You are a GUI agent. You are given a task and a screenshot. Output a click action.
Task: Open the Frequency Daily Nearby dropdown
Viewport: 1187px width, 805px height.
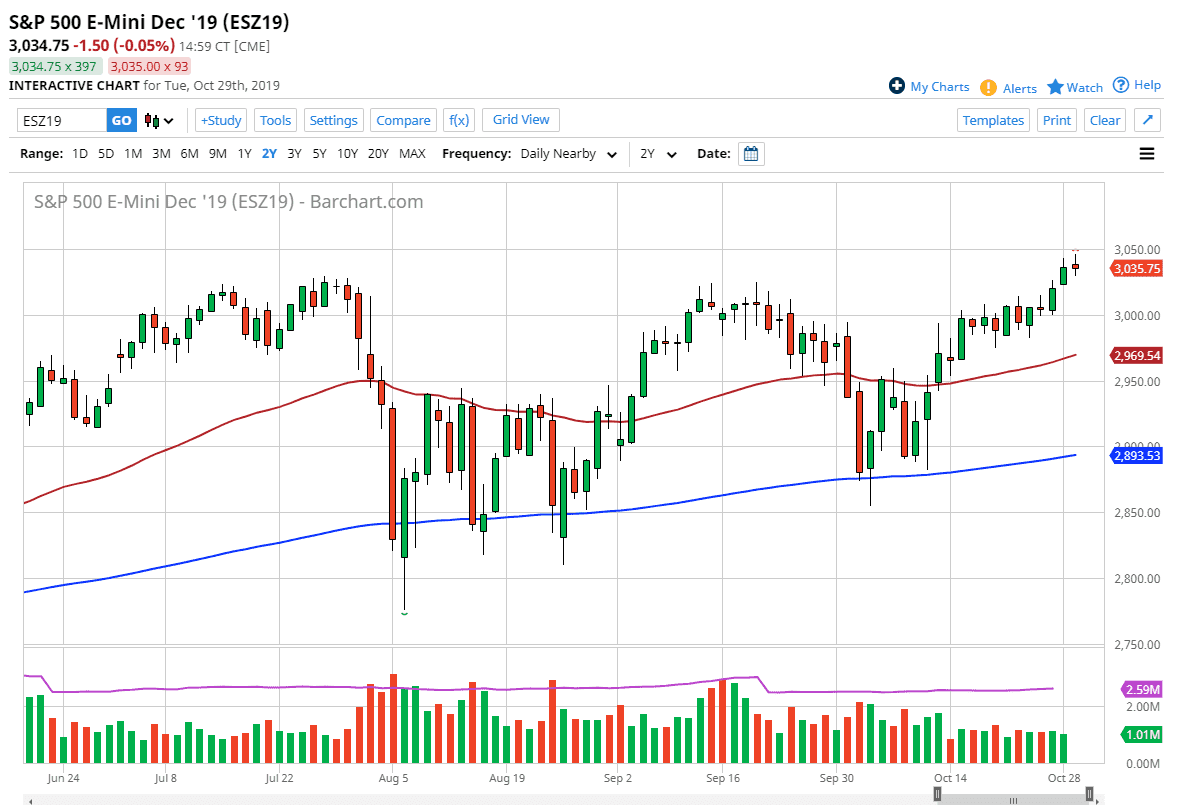pyautogui.click(x=567, y=154)
